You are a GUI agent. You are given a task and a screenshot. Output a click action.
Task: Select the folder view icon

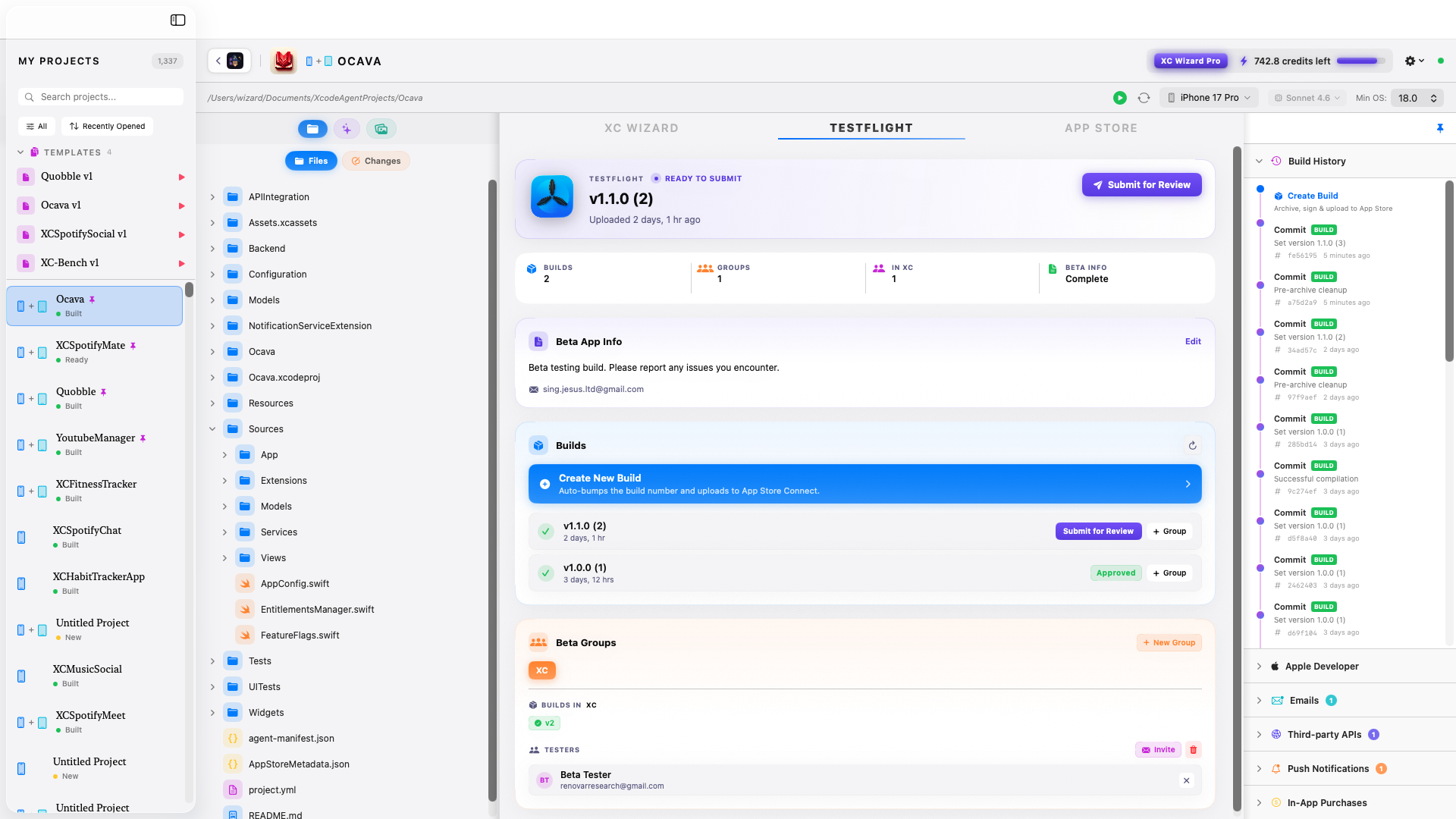click(x=312, y=129)
